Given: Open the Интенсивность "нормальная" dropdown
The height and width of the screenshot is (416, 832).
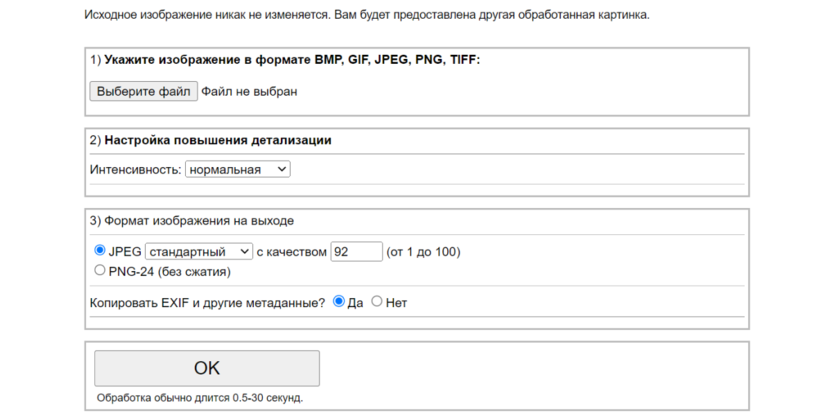Looking at the screenshot, I should (x=237, y=170).
